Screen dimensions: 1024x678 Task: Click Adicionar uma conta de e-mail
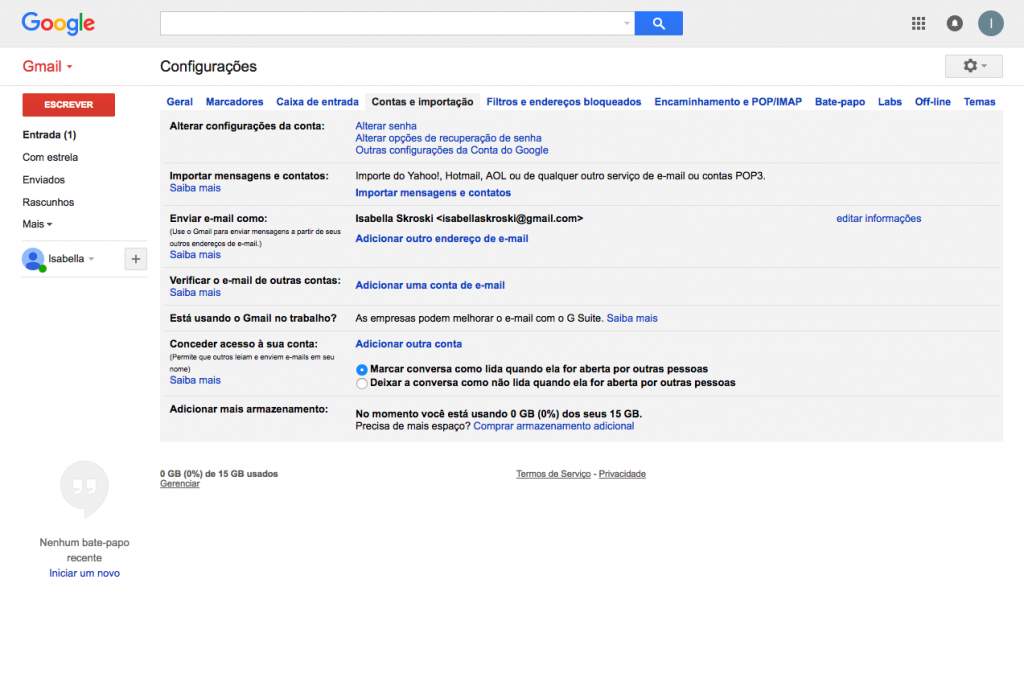430,285
